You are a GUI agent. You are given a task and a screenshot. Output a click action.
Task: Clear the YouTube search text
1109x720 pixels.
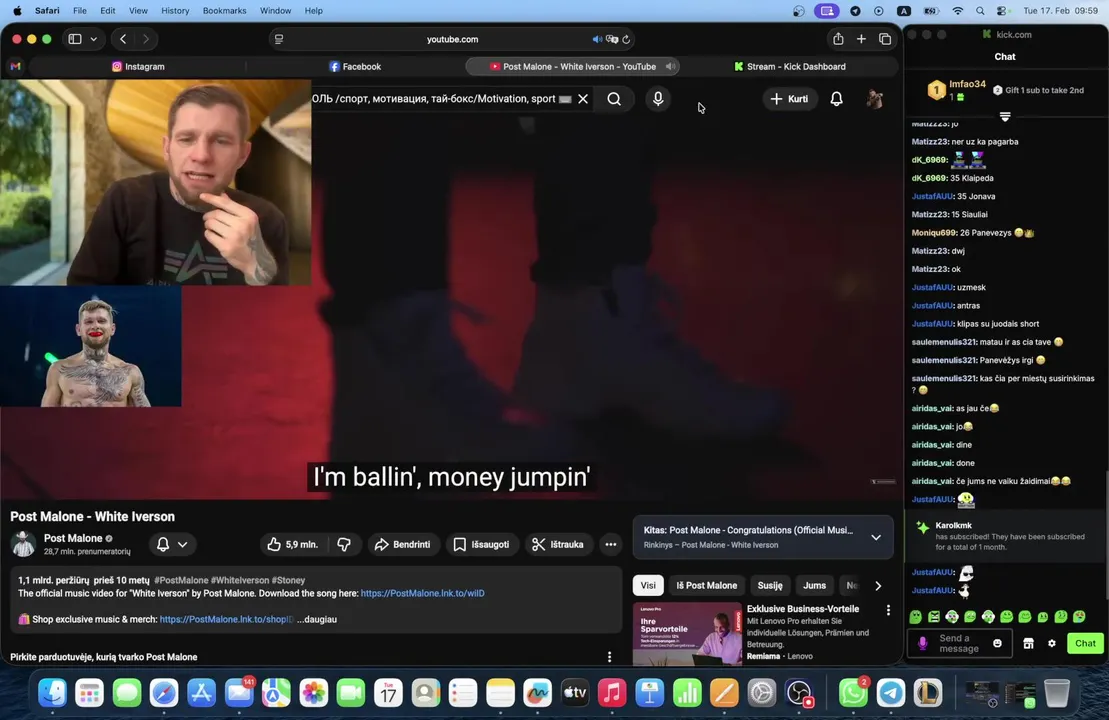583,99
